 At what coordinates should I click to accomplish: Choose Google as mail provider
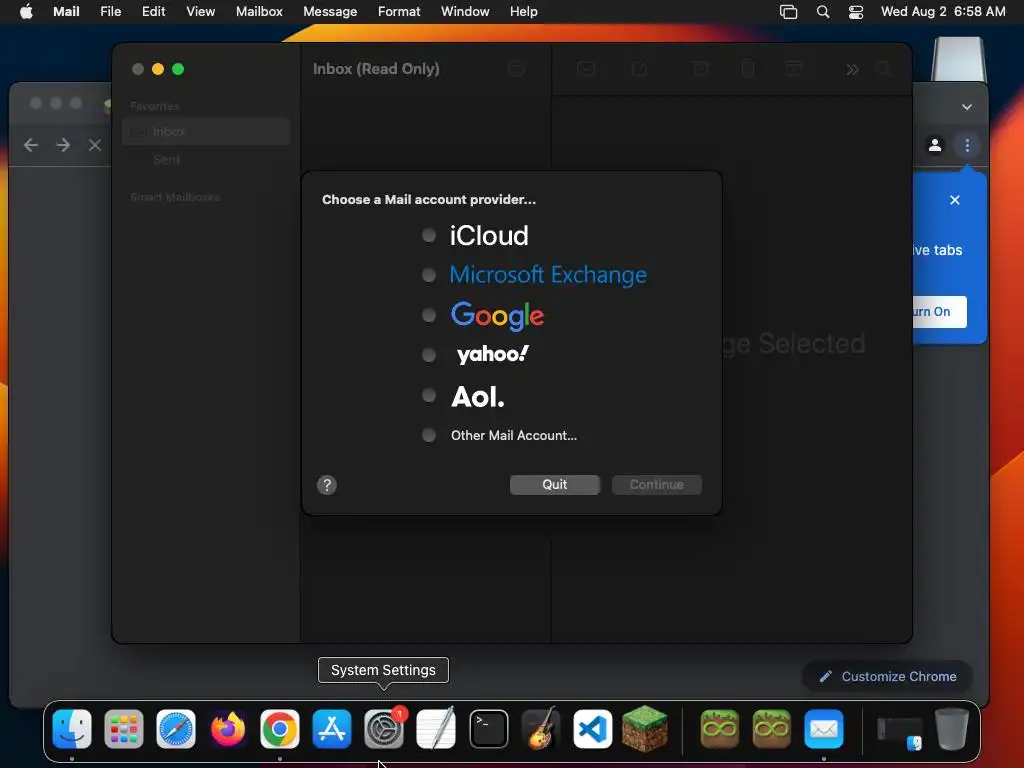click(x=429, y=315)
